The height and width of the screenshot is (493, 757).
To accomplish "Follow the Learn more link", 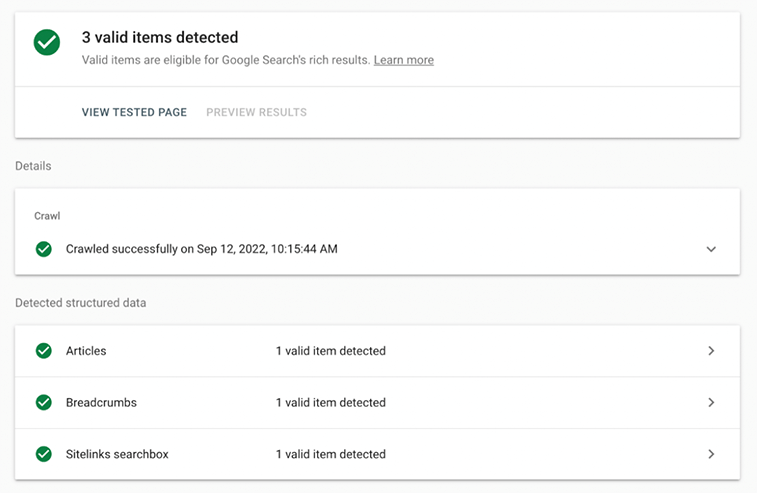I will [404, 60].
